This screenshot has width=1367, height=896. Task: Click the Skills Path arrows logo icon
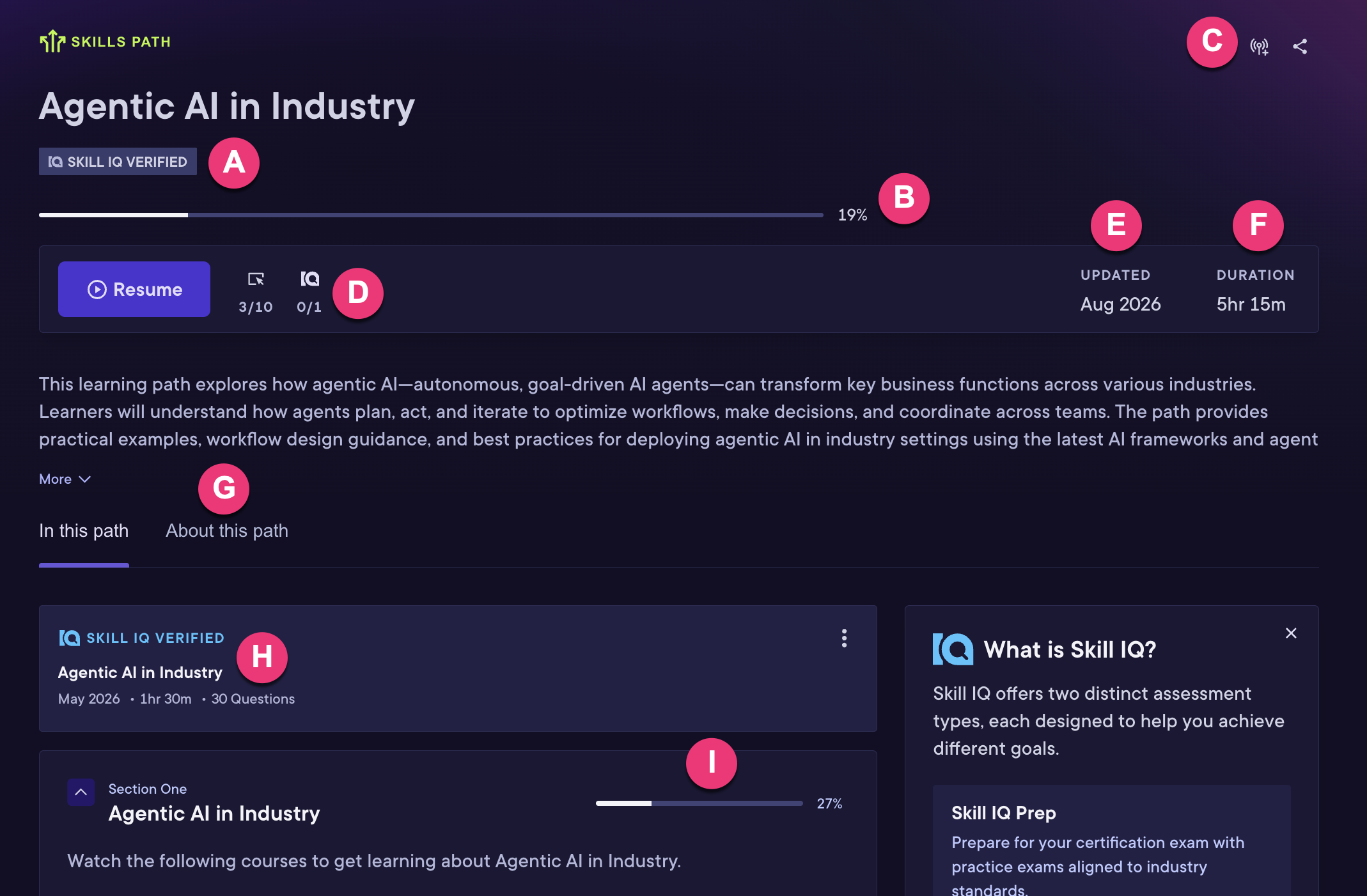point(52,42)
